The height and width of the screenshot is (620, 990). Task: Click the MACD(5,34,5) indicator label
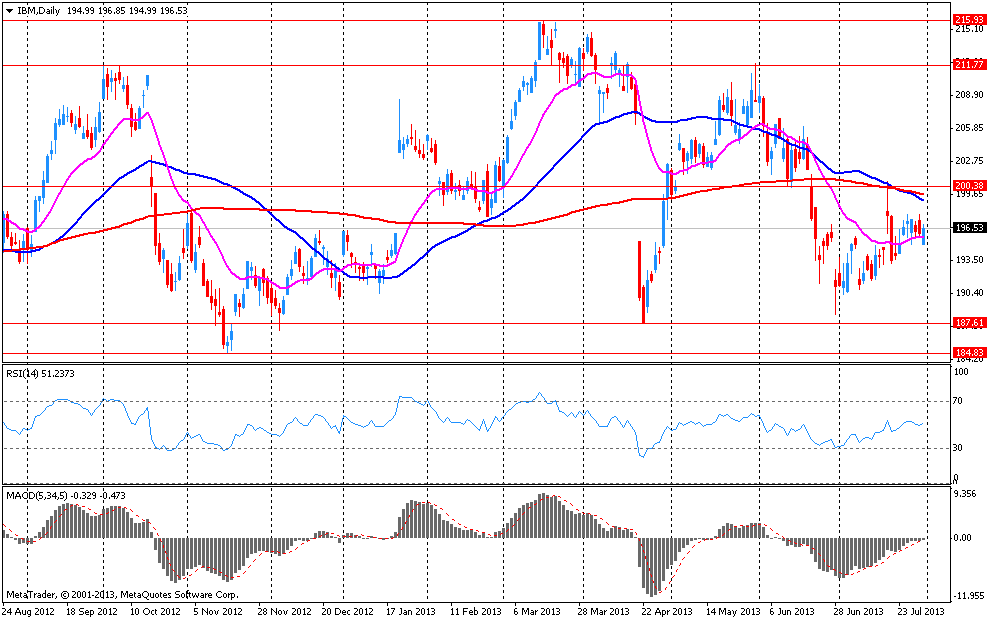pos(66,496)
